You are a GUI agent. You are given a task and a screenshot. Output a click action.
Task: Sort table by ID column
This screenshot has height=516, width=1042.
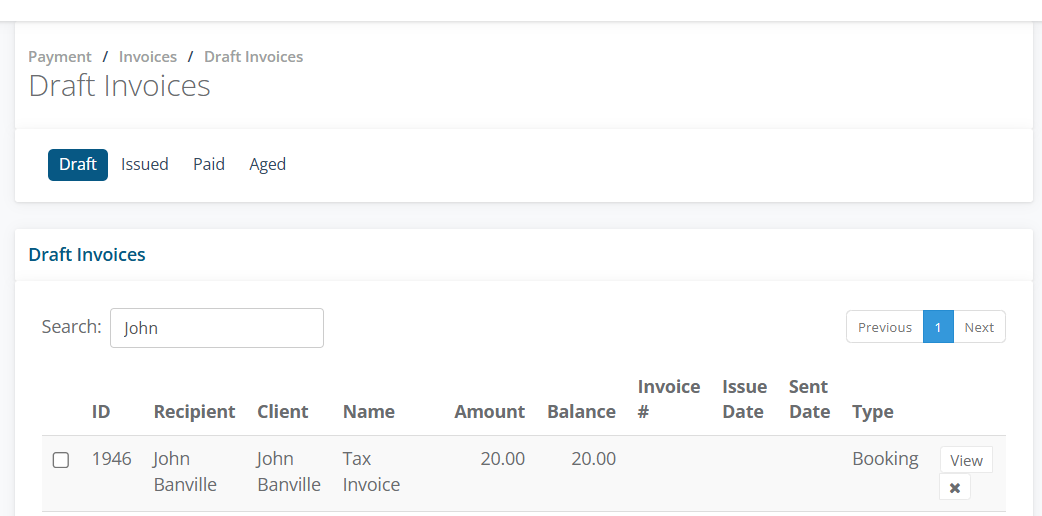pyautogui.click(x=101, y=412)
